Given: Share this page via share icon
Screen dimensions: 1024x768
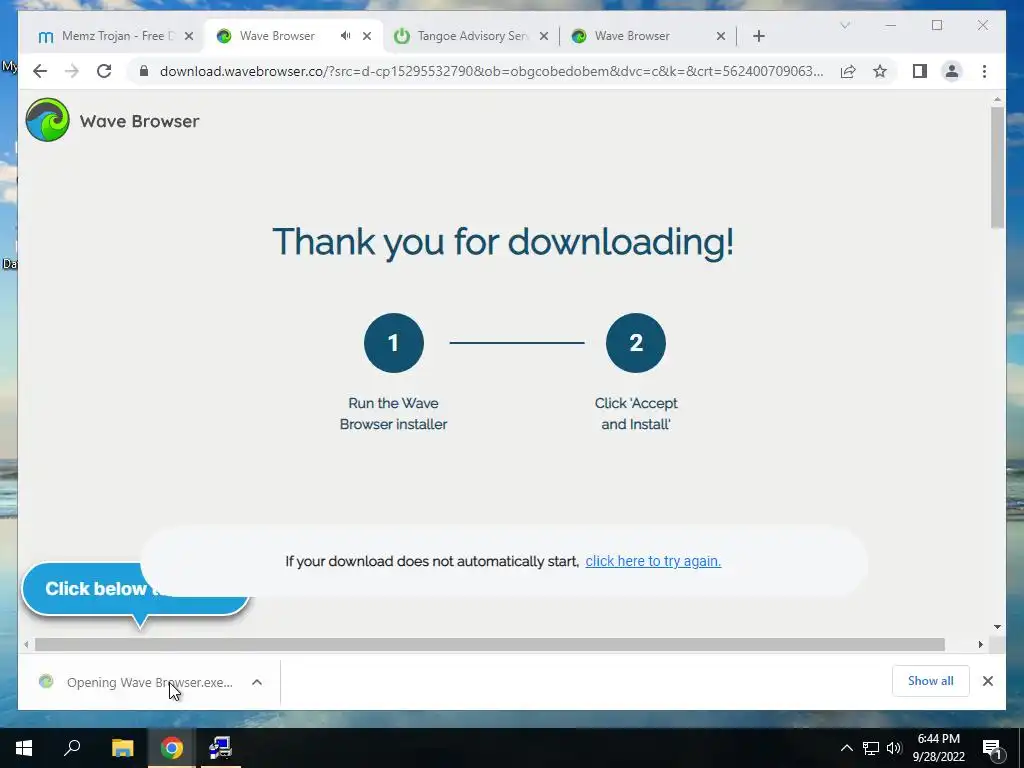Looking at the screenshot, I should [x=848, y=71].
